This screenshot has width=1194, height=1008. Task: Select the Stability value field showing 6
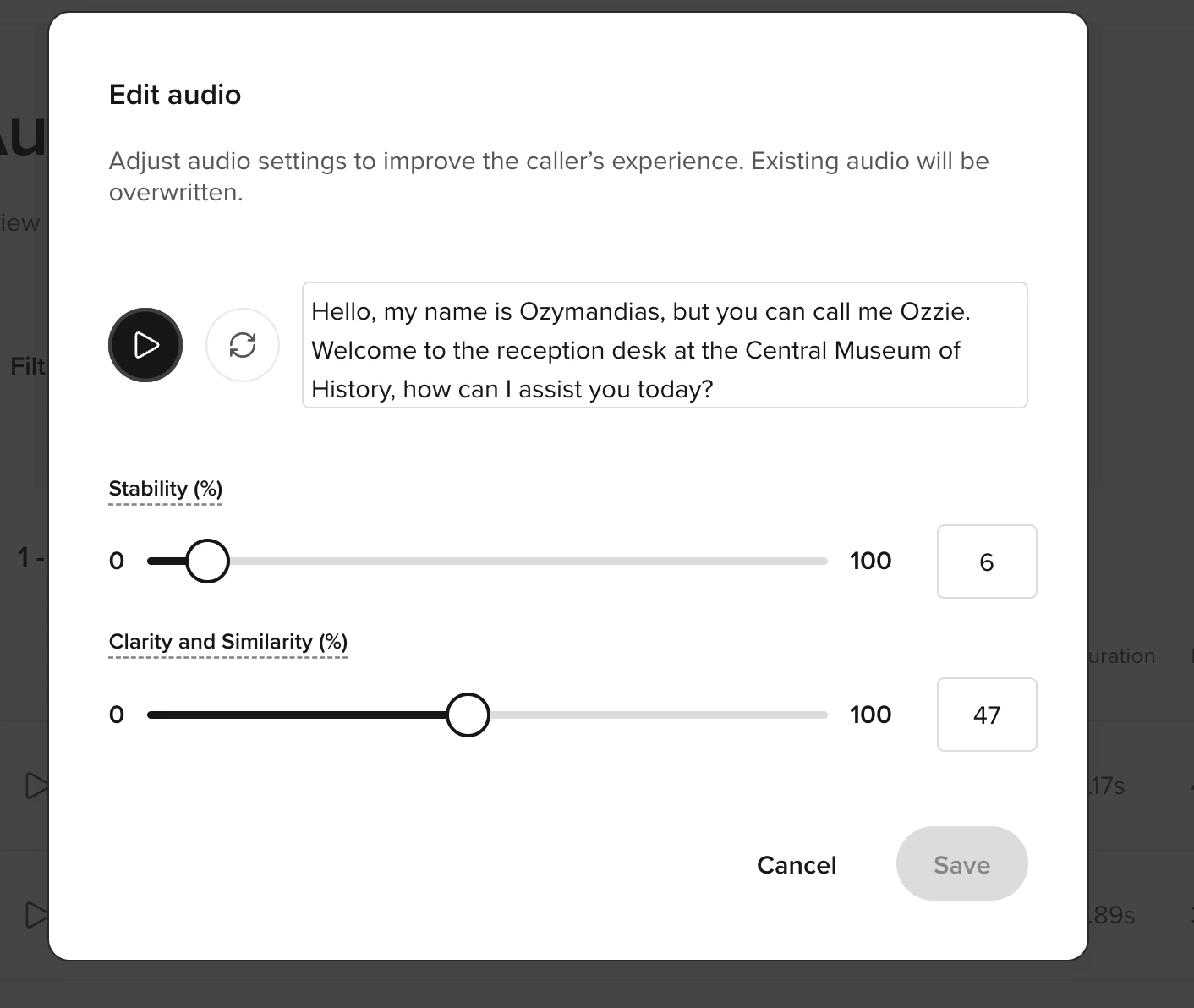987,562
